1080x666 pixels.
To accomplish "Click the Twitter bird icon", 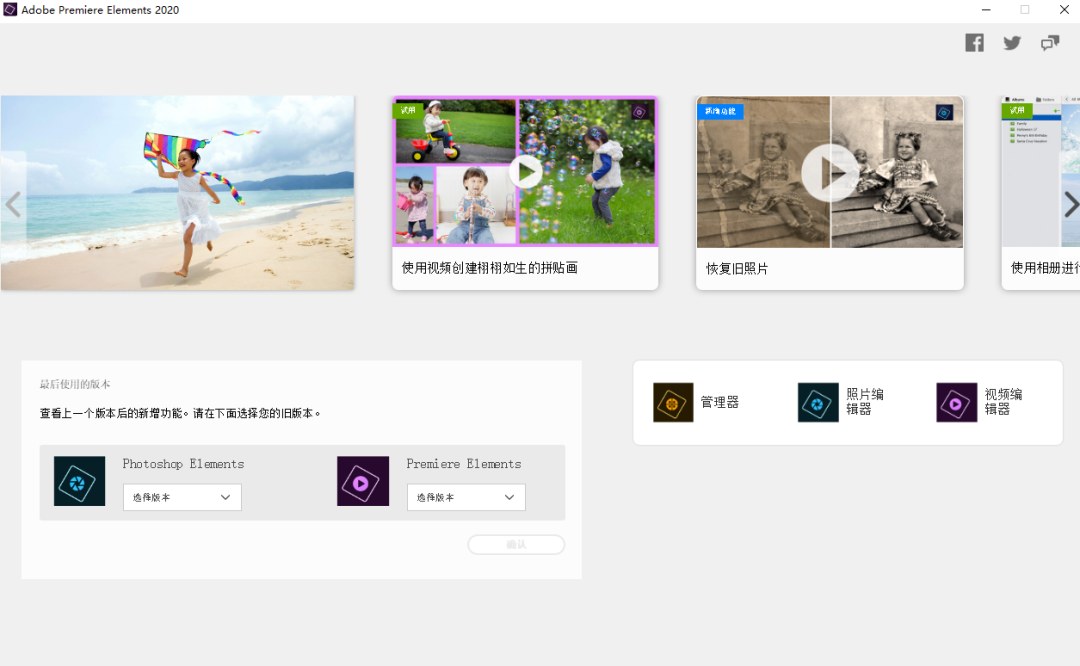I will click(x=1012, y=43).
